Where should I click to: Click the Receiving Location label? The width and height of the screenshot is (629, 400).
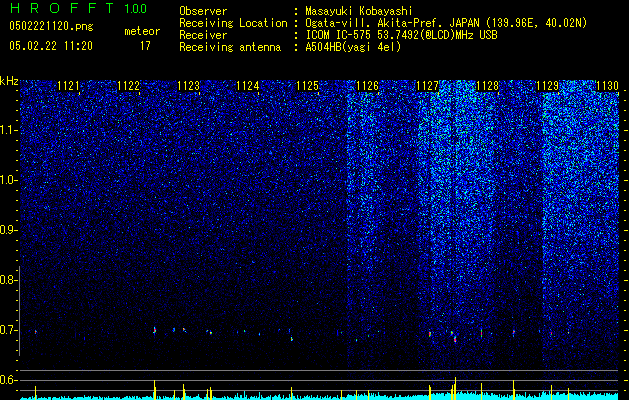coord(233,23)
